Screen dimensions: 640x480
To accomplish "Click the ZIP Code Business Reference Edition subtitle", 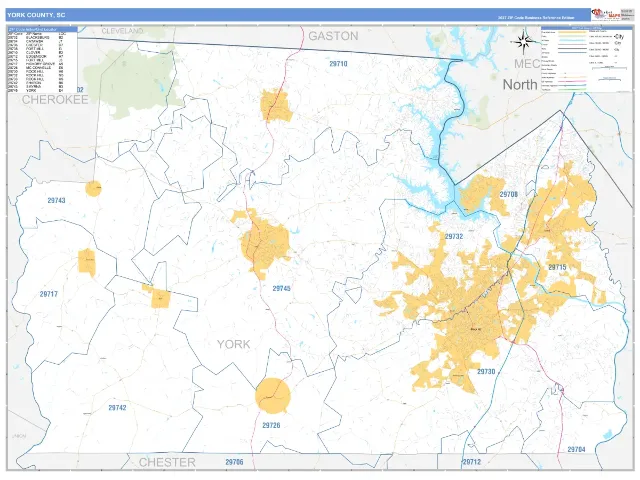I will point(536,18).
